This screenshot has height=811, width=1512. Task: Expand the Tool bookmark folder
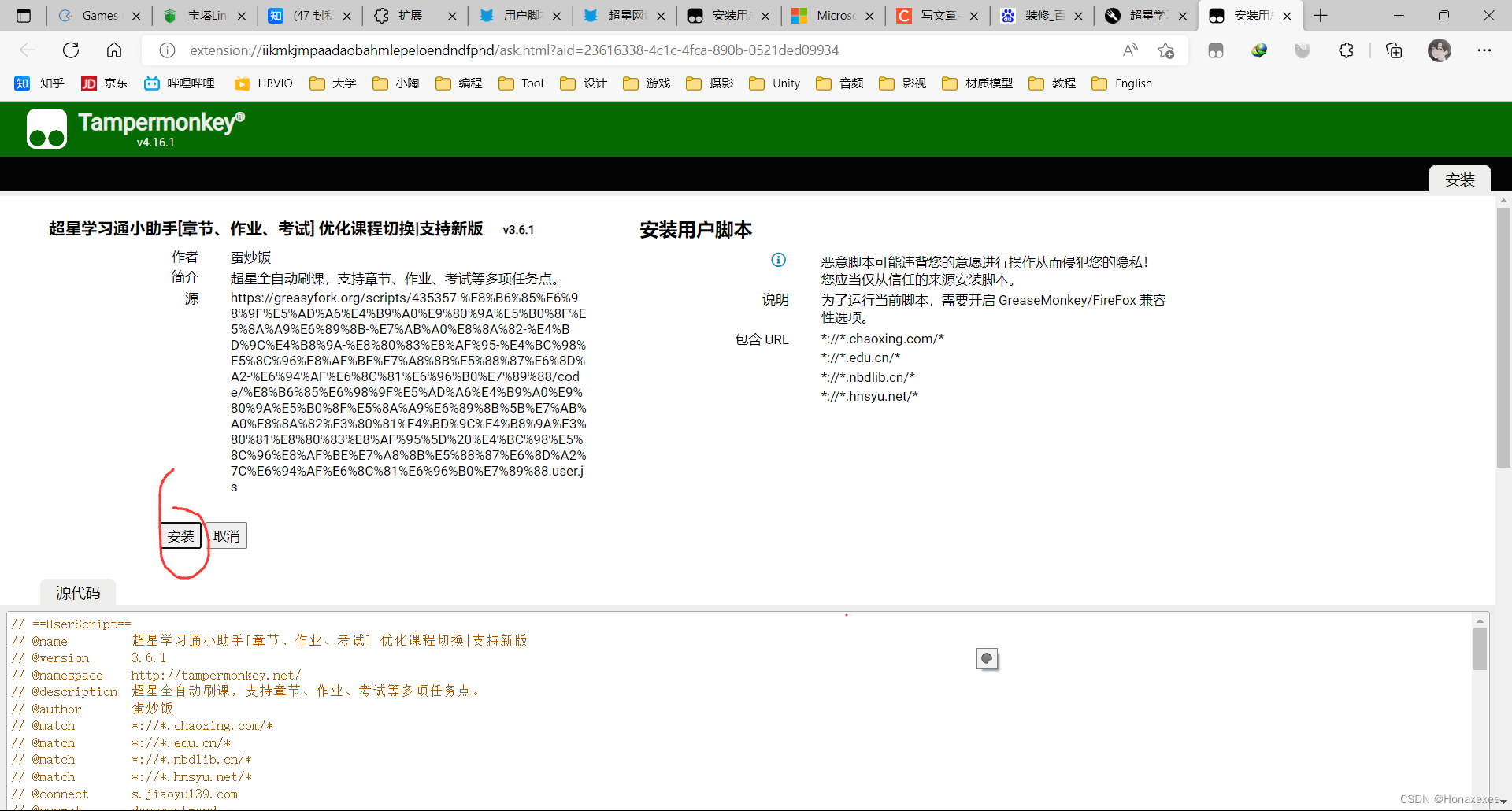(521, 83)
